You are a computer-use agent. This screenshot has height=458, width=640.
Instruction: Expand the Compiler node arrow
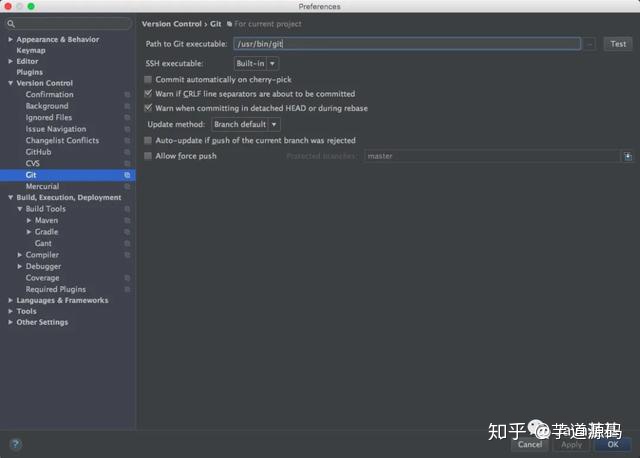[x=20, y=255]
